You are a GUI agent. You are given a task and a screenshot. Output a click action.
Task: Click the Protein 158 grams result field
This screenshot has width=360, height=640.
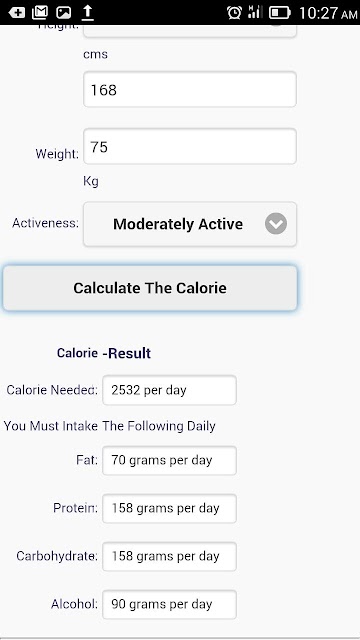pyautogui.click(x=169, y=509)
